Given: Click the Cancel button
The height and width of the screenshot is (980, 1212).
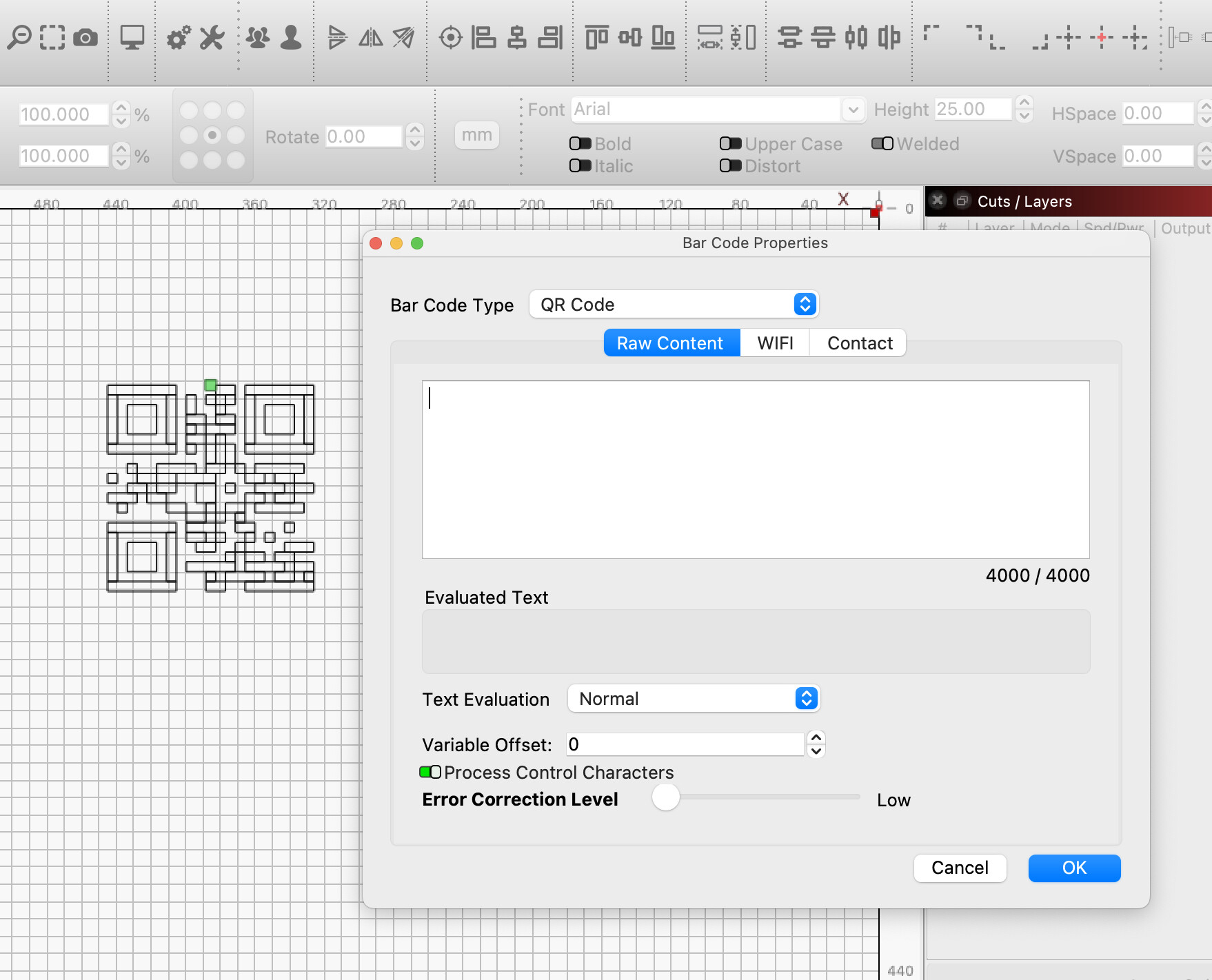Looking at the screenshot, I should (x=960, y=868).
